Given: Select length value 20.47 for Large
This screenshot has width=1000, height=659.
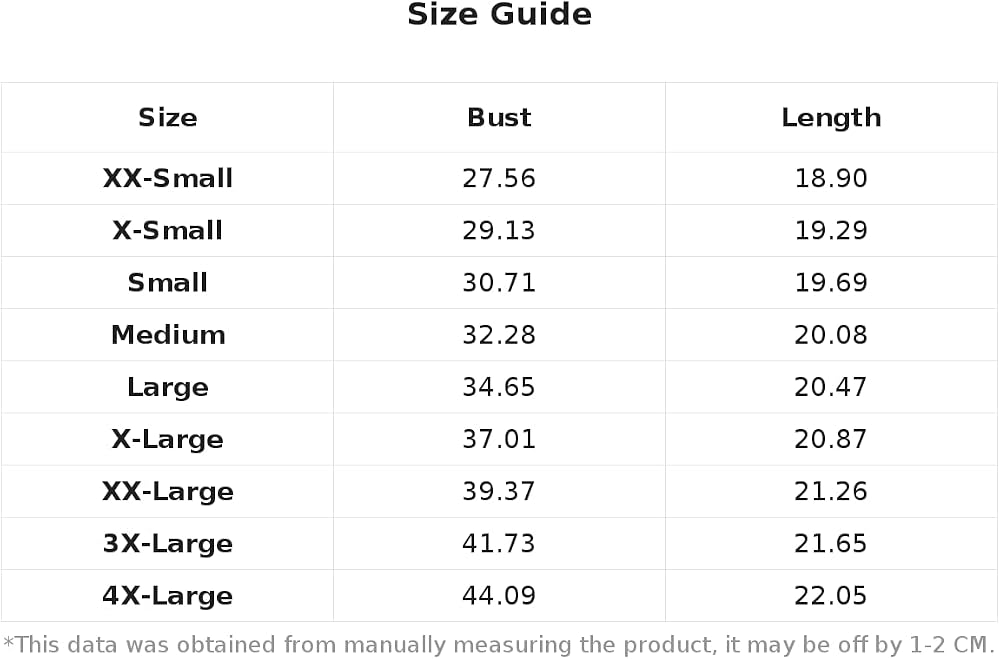Looking at the screenshot, I should click(x=831, y=387).
